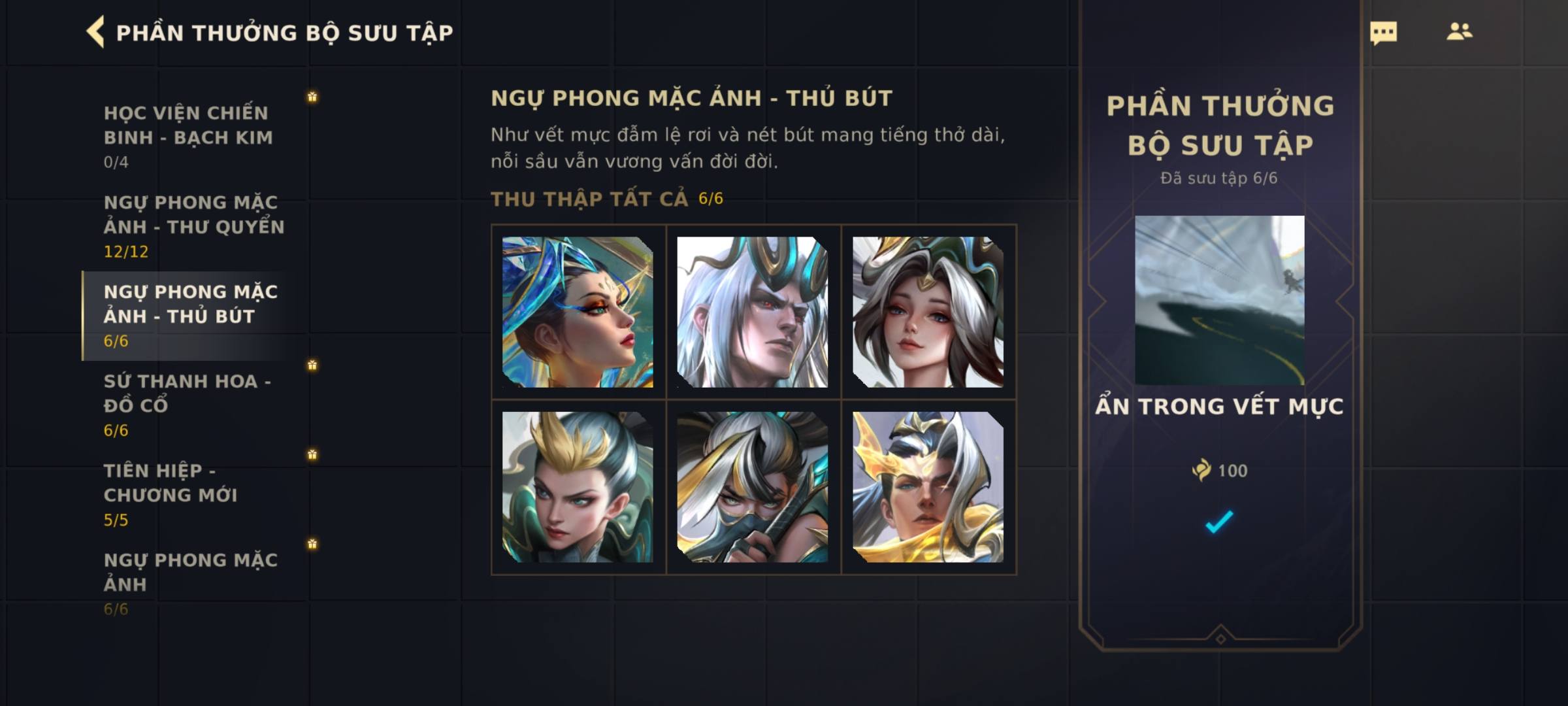Click gift icon beside Học Viện Chiến Binh
The image size is (1568, 706).
[312, 97]
